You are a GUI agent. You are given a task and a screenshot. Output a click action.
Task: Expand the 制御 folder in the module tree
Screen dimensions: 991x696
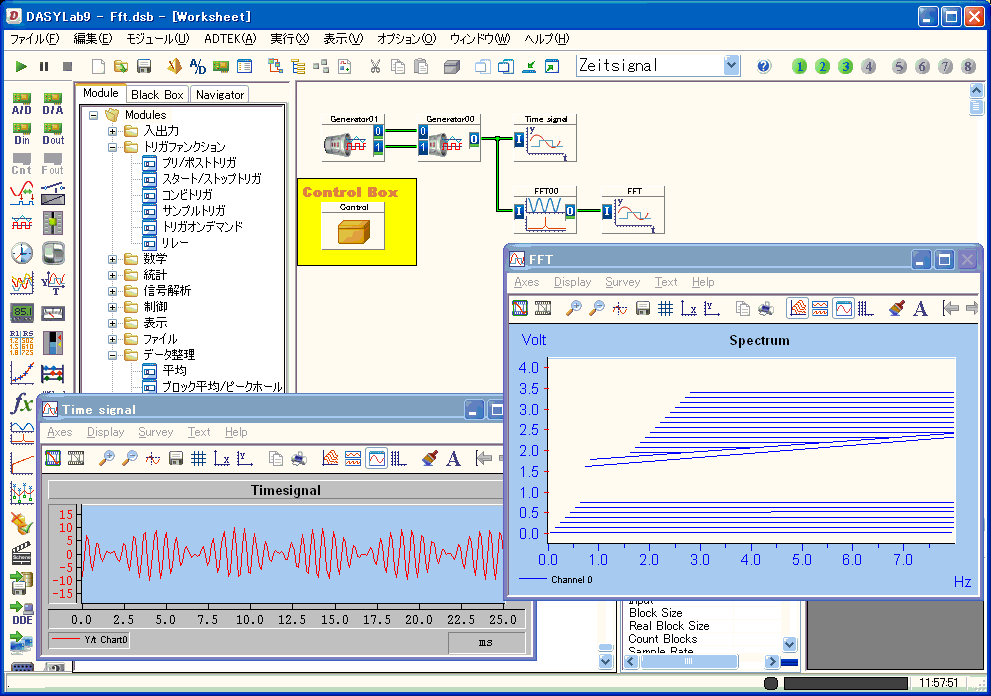(112, 307)
